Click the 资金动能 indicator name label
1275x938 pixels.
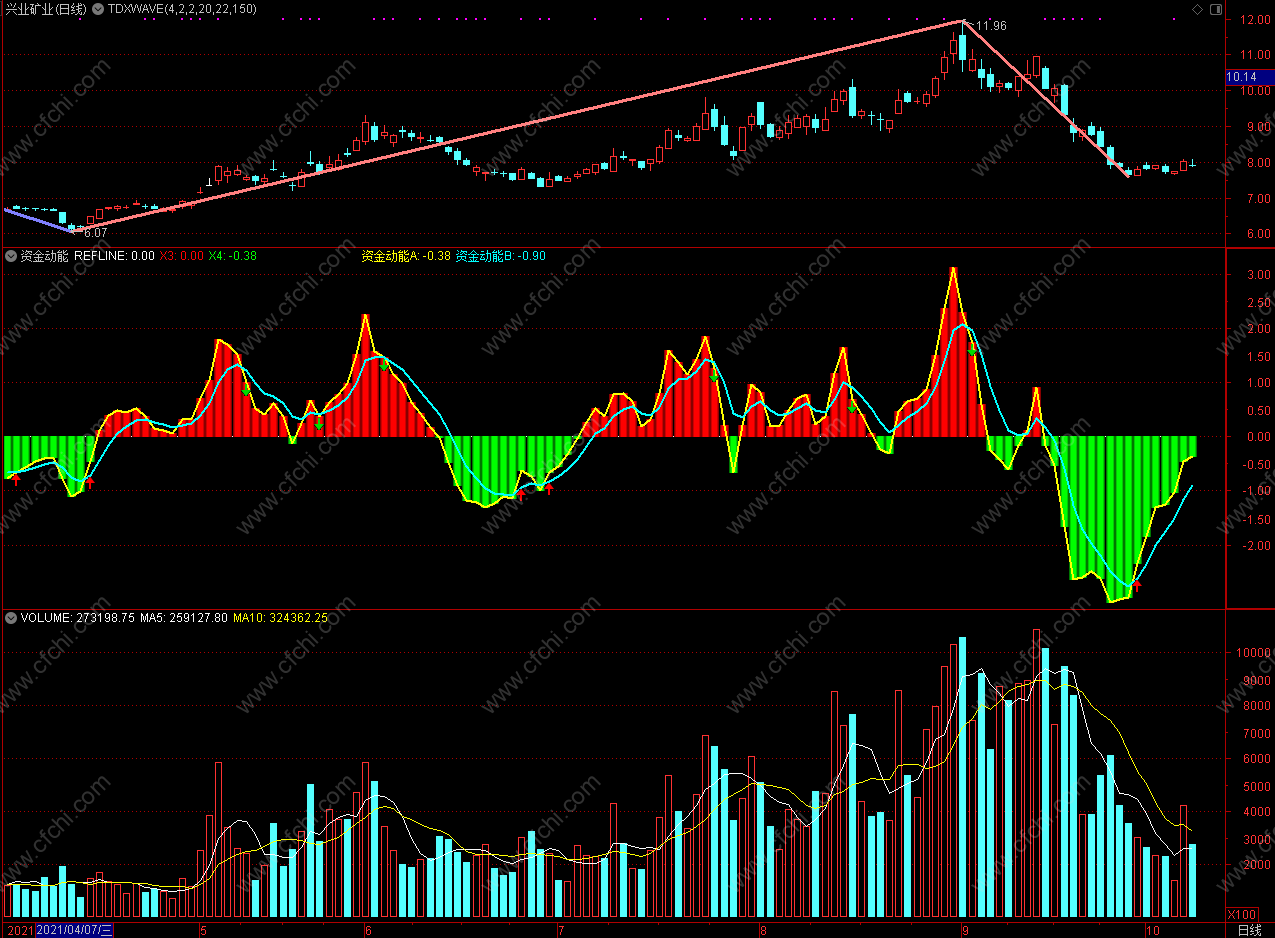(45, 256)
